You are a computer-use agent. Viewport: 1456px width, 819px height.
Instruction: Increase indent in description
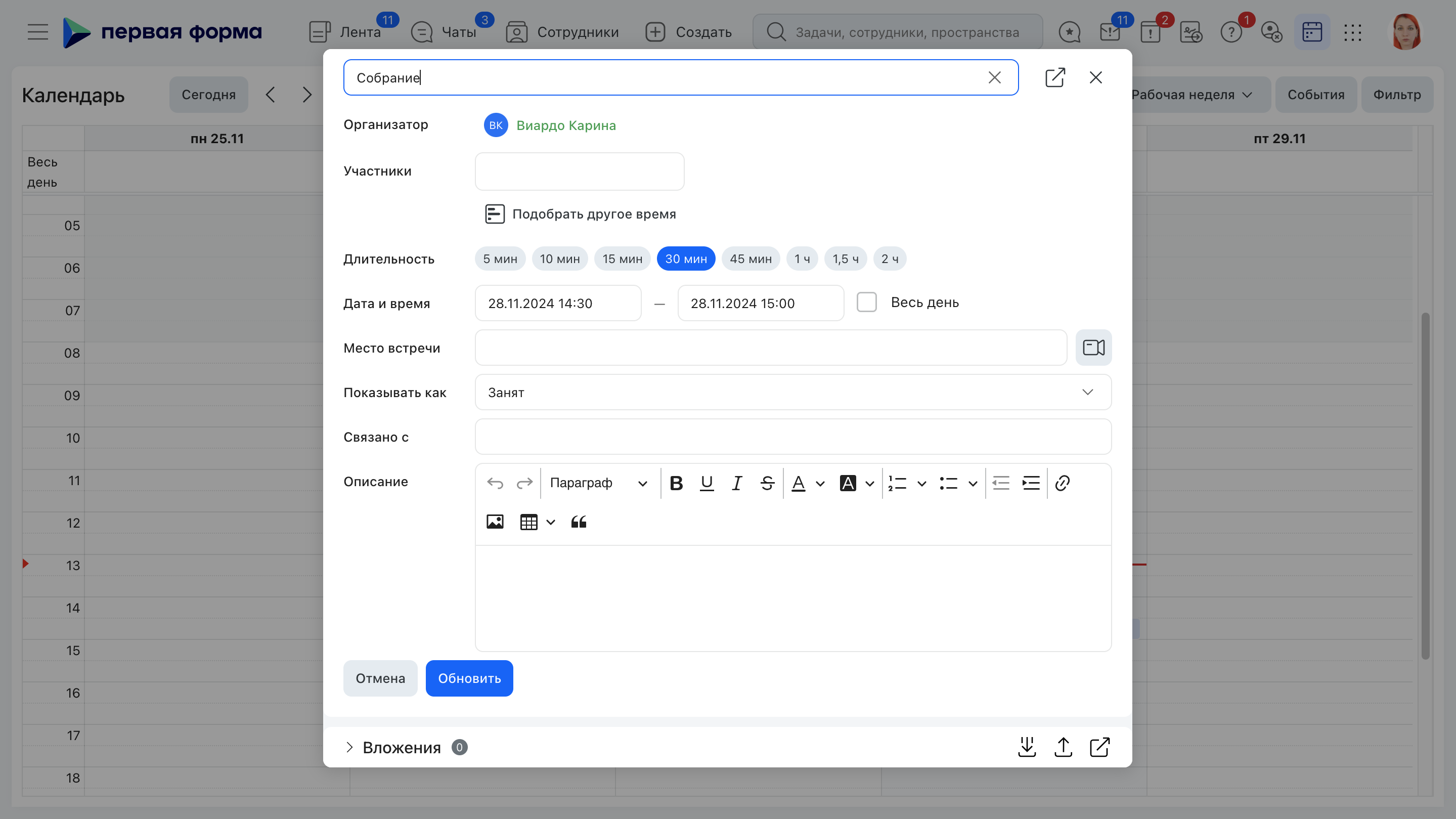click(1031, 483)
